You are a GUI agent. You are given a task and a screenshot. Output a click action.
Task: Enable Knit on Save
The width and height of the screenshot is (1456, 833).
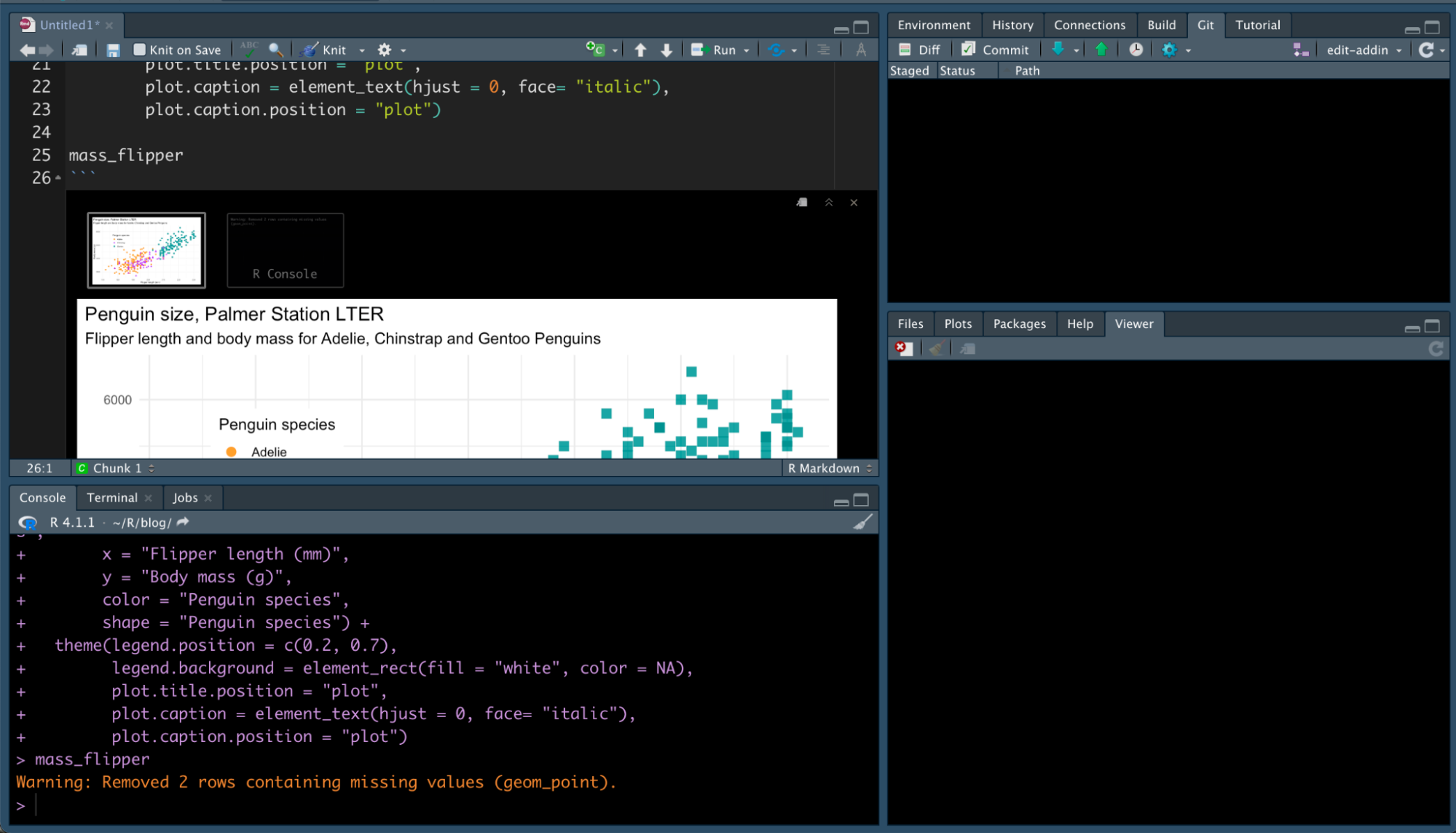pos(138,50)
